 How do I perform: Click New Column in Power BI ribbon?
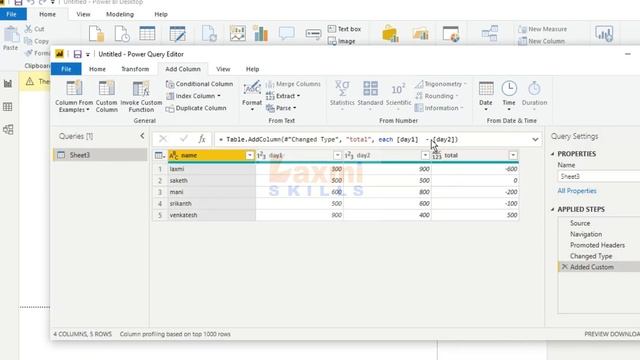pos(541,41)
